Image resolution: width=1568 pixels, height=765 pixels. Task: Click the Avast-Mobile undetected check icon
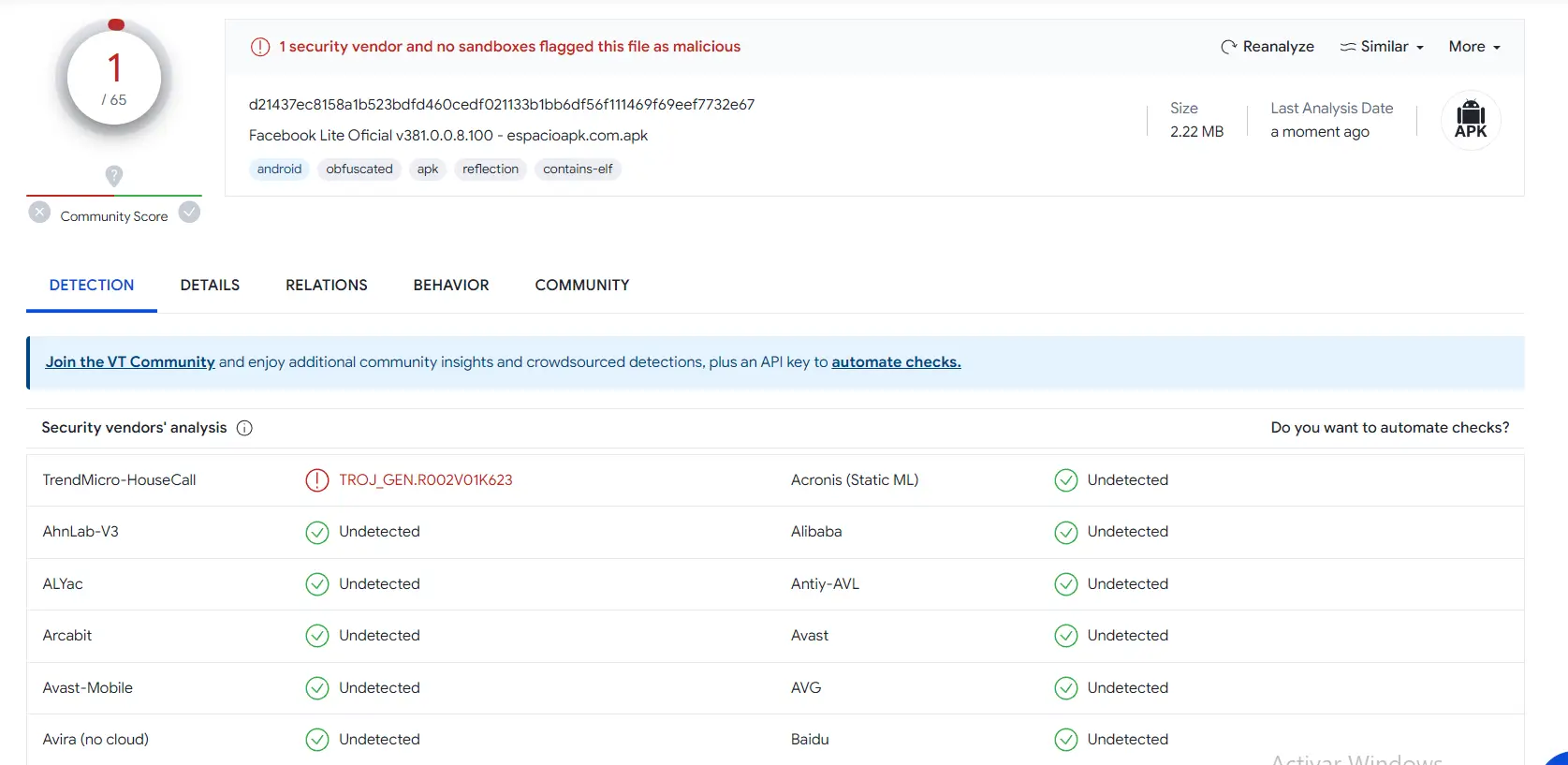point(317,688)
